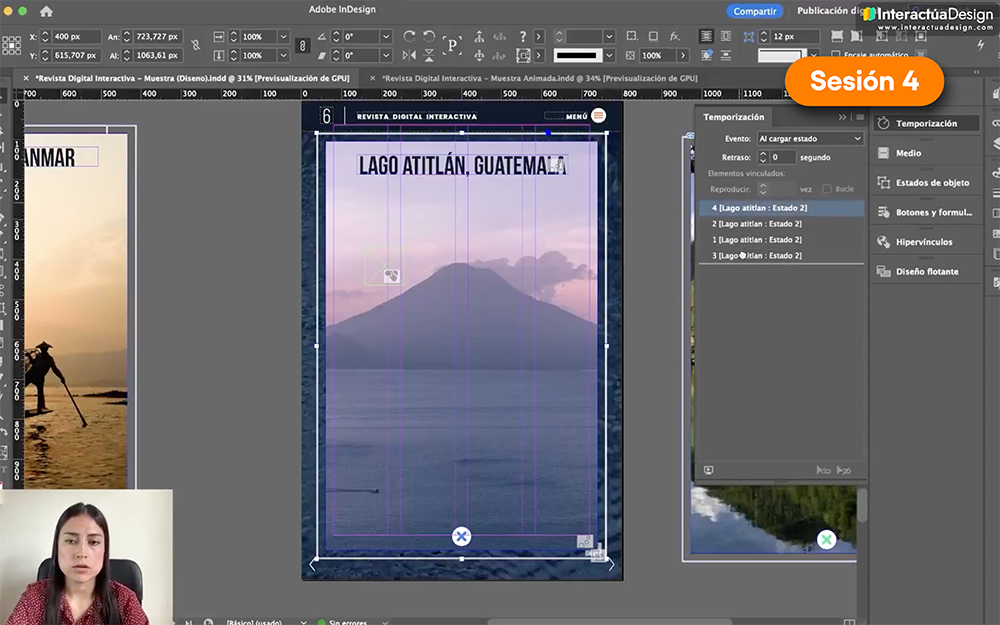This screenshot has height=625, width=1000.
Task: Open the Estados de objeto panel
Action: click(x=925, y=182)
